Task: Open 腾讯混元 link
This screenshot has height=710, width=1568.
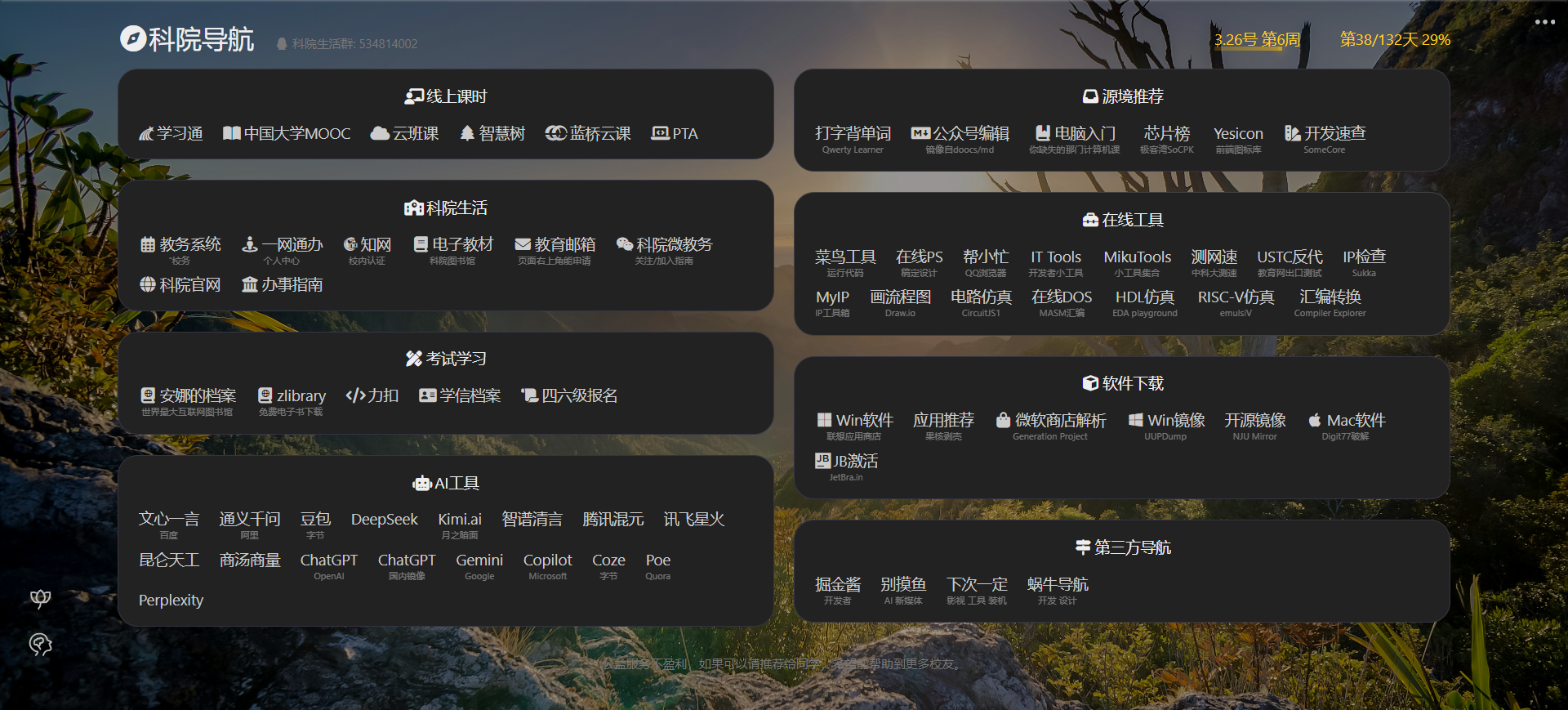Action: click(x=612, y=520)
